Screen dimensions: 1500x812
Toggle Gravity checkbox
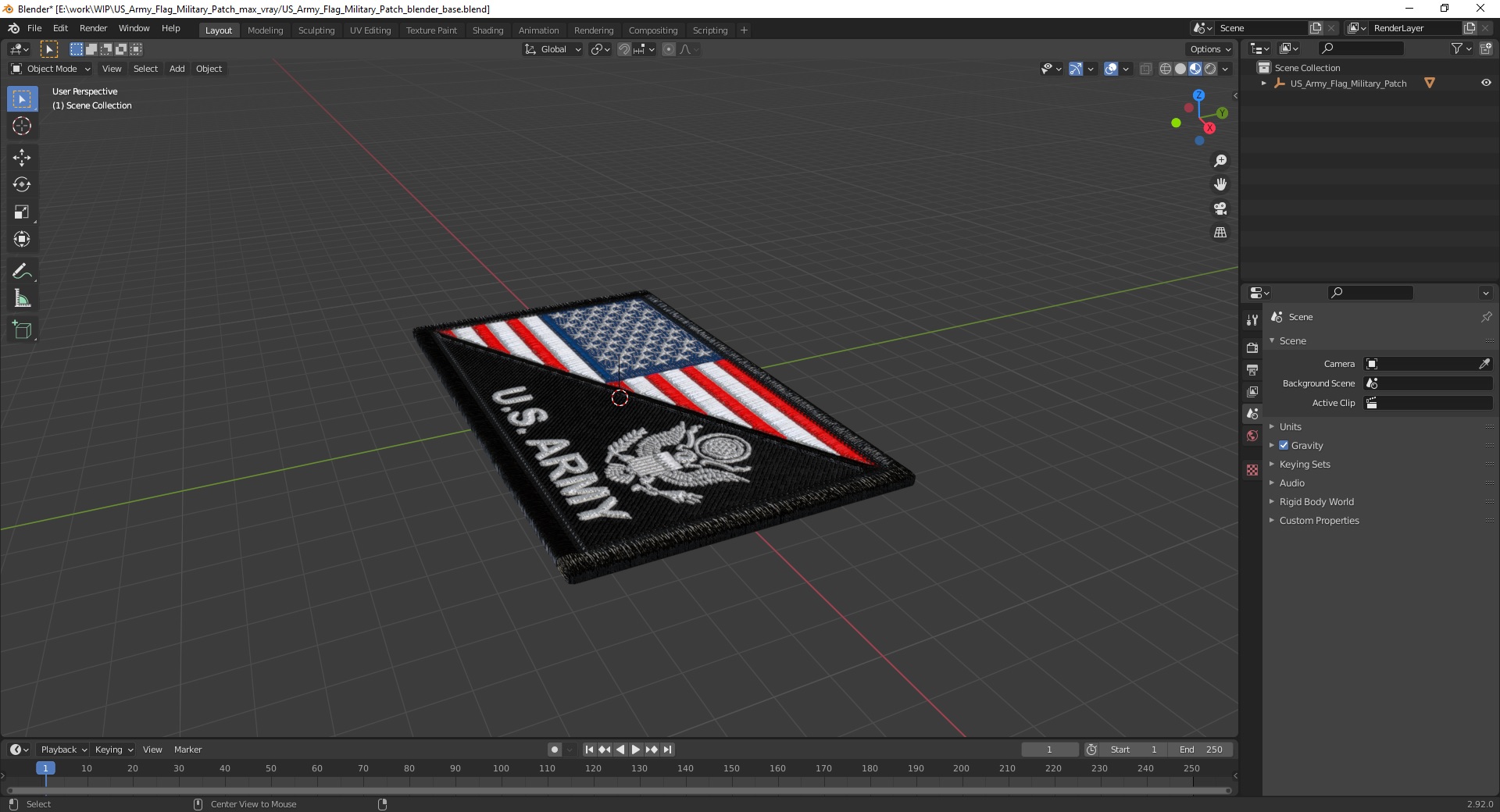click(x=1284, y=446)
